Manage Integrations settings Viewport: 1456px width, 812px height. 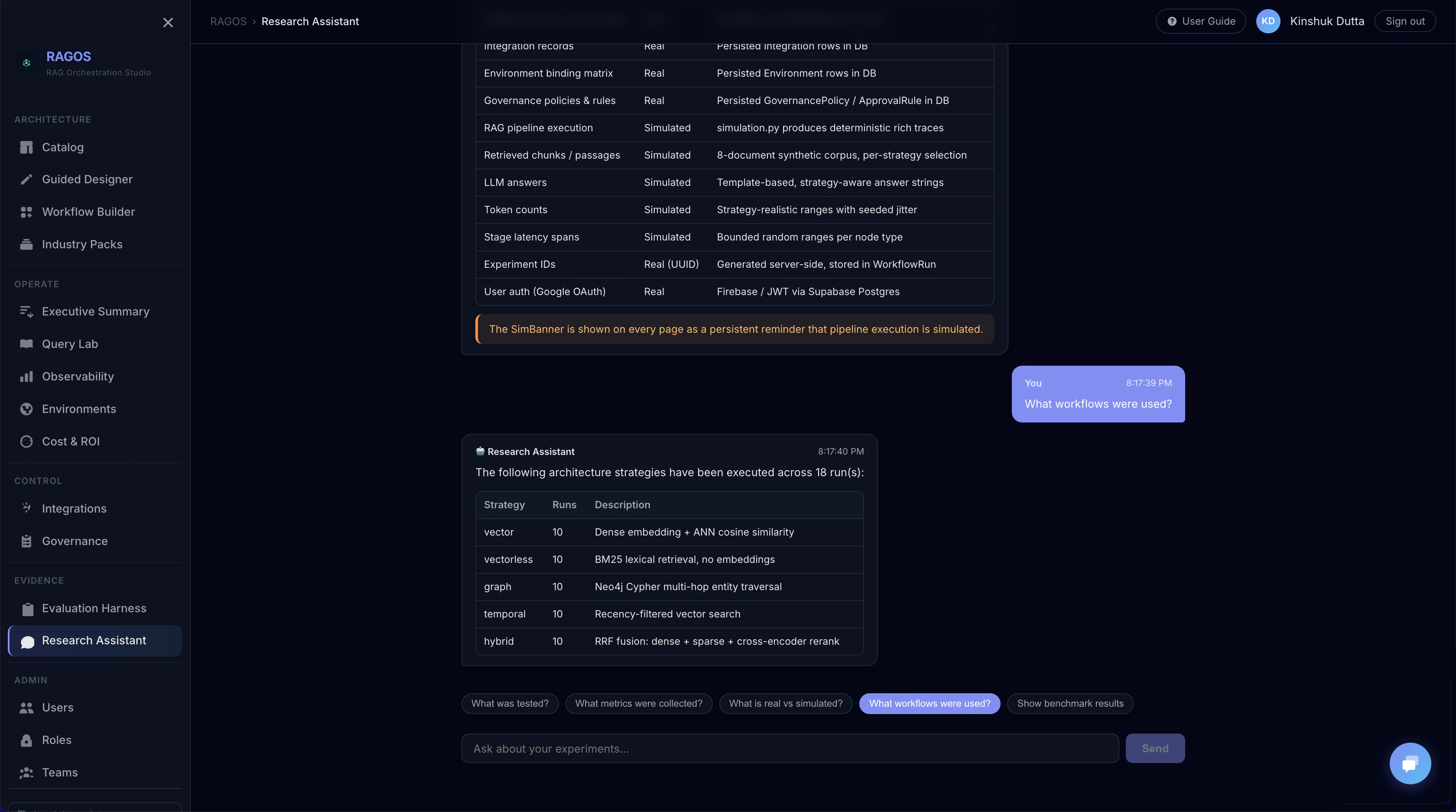coord(75,508)
